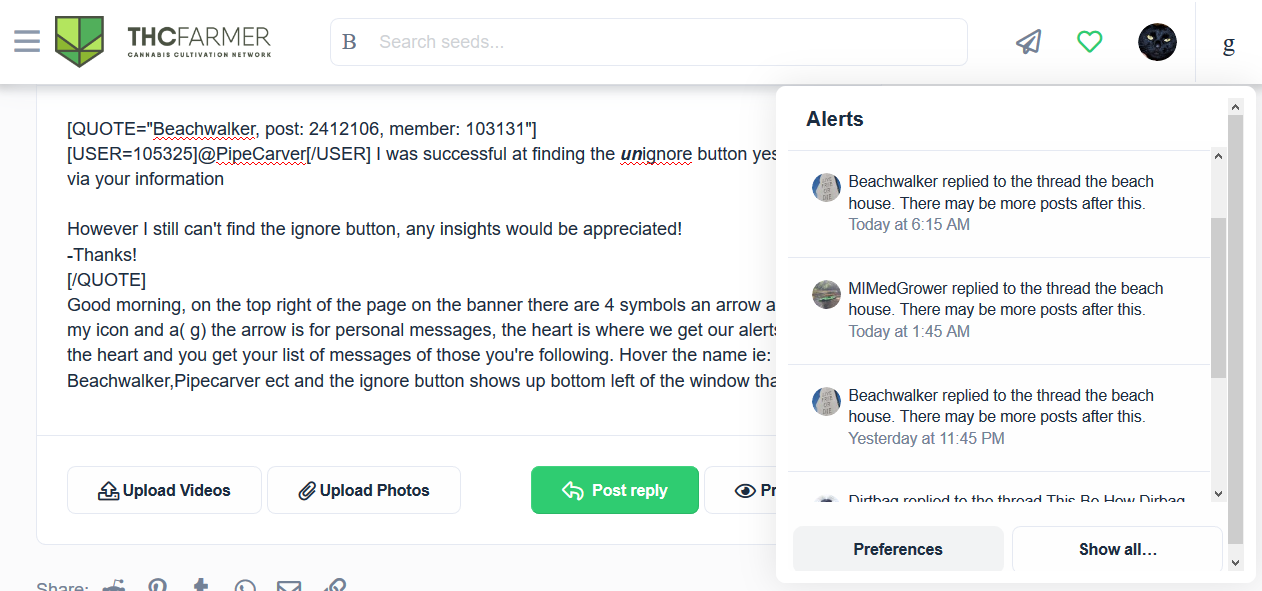Image resolution: width=1262 pixels, height=591 pixels.
Task: Click 'via your information' line in editor
Action: (x=145, y=179)
